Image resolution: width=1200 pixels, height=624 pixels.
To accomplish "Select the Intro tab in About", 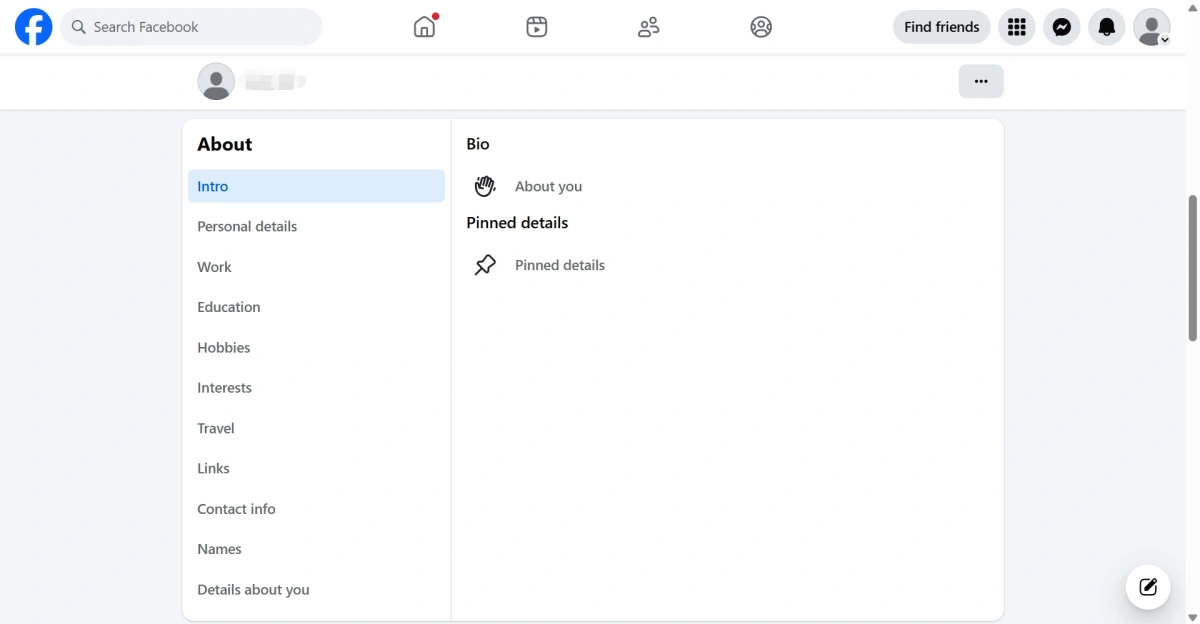I will (316, 186).
